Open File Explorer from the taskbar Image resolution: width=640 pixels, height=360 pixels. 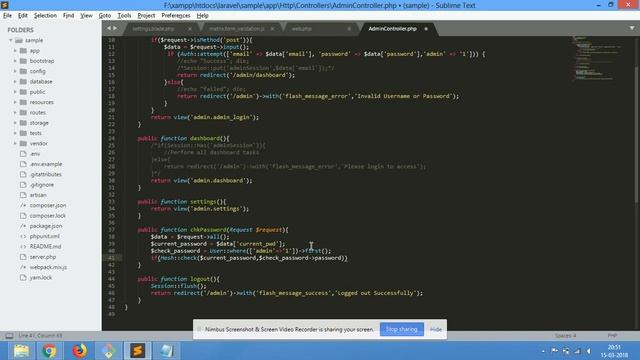pyautogui.click(x=21, y=351)
